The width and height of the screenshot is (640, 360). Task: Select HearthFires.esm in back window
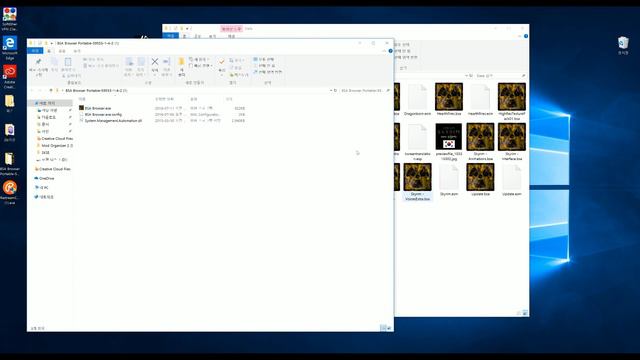480,100
